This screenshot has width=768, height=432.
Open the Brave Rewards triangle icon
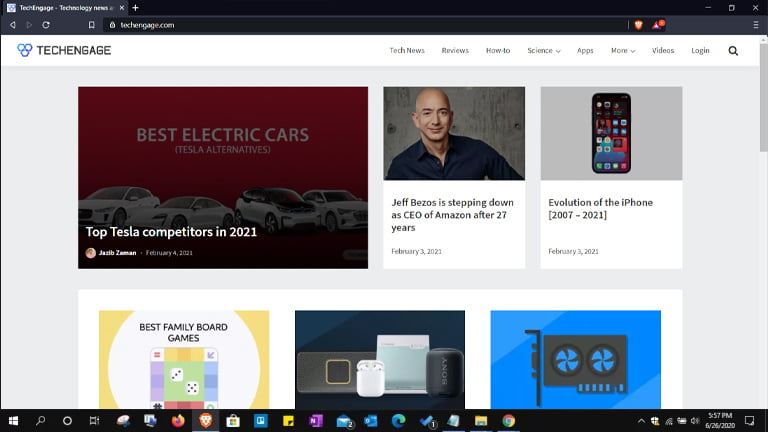click(x=657, y=24)
